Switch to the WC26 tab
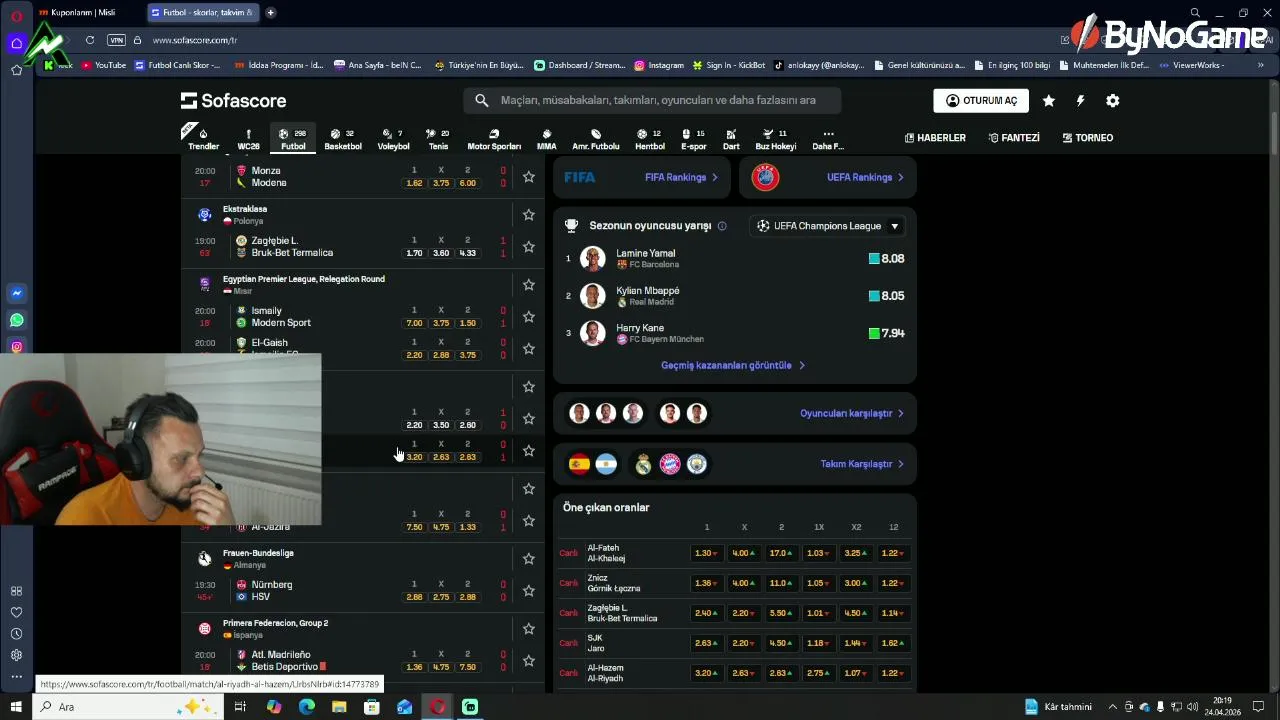 (x=248, y=139)
